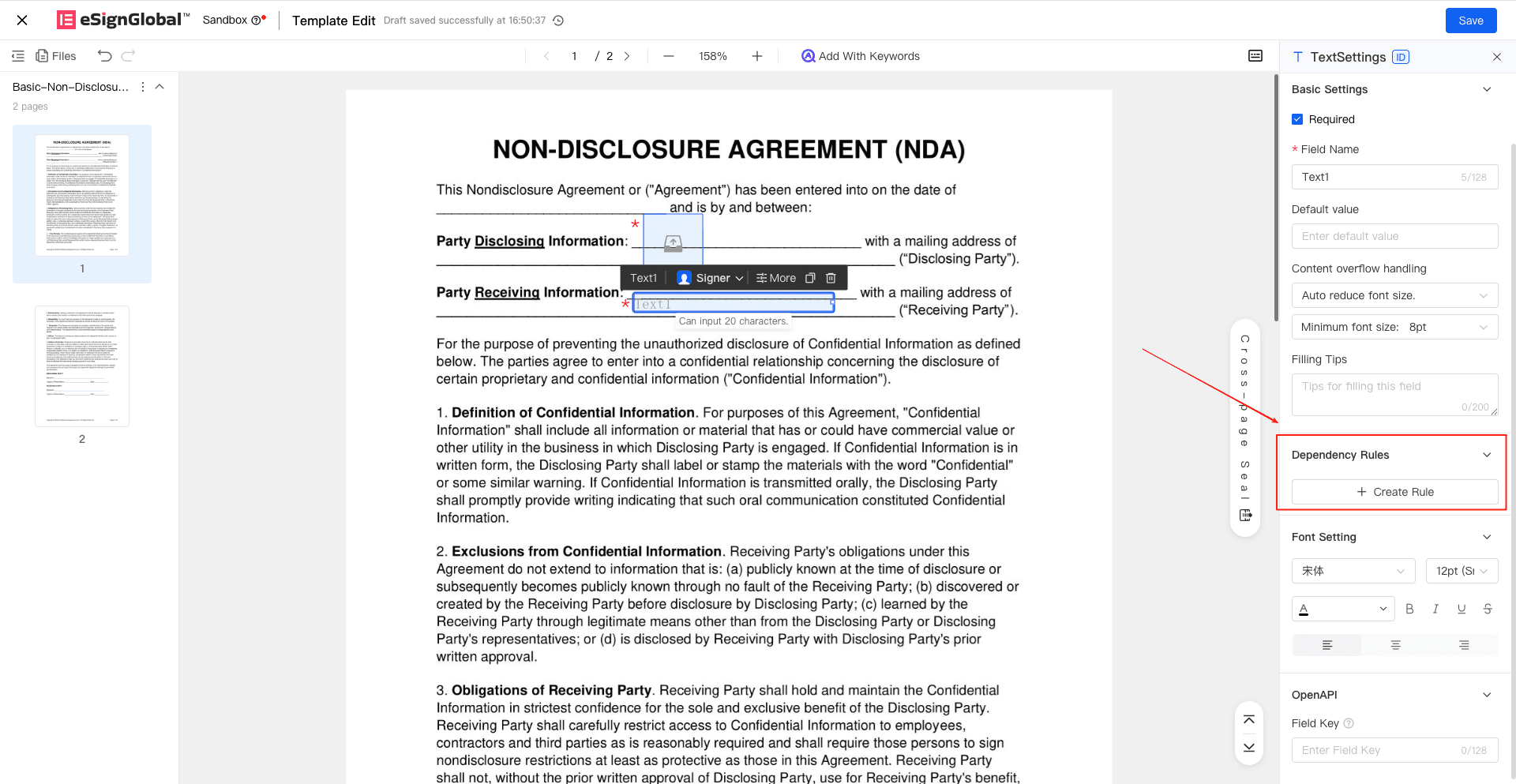Open the font family dropdown
Screen dimensions: 1516x784
[x=1353, y=571]
